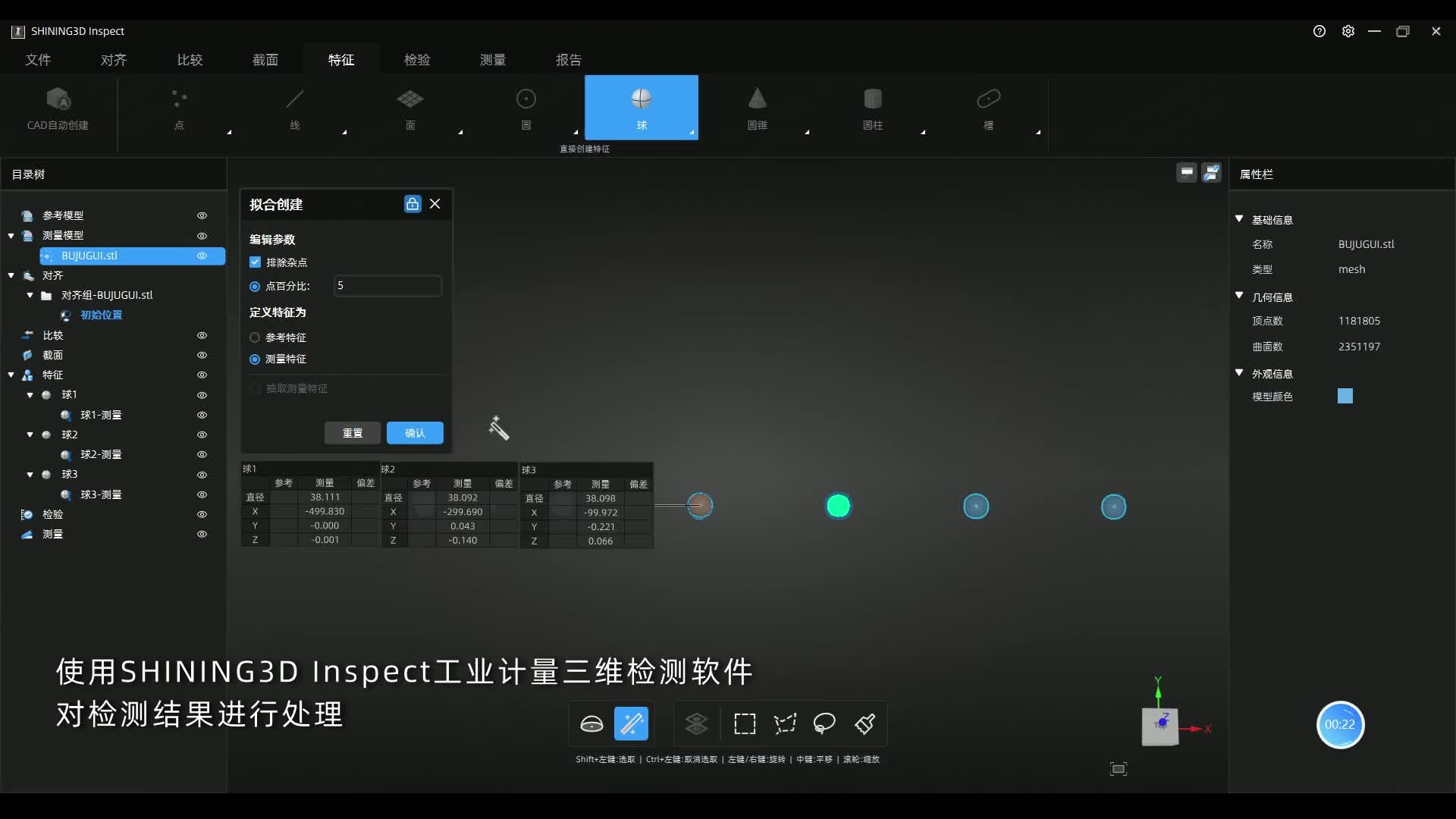Open the 面 plane tool dropdown arrow
Viewport: 1456px width, 819px height.
click(460, 133)
